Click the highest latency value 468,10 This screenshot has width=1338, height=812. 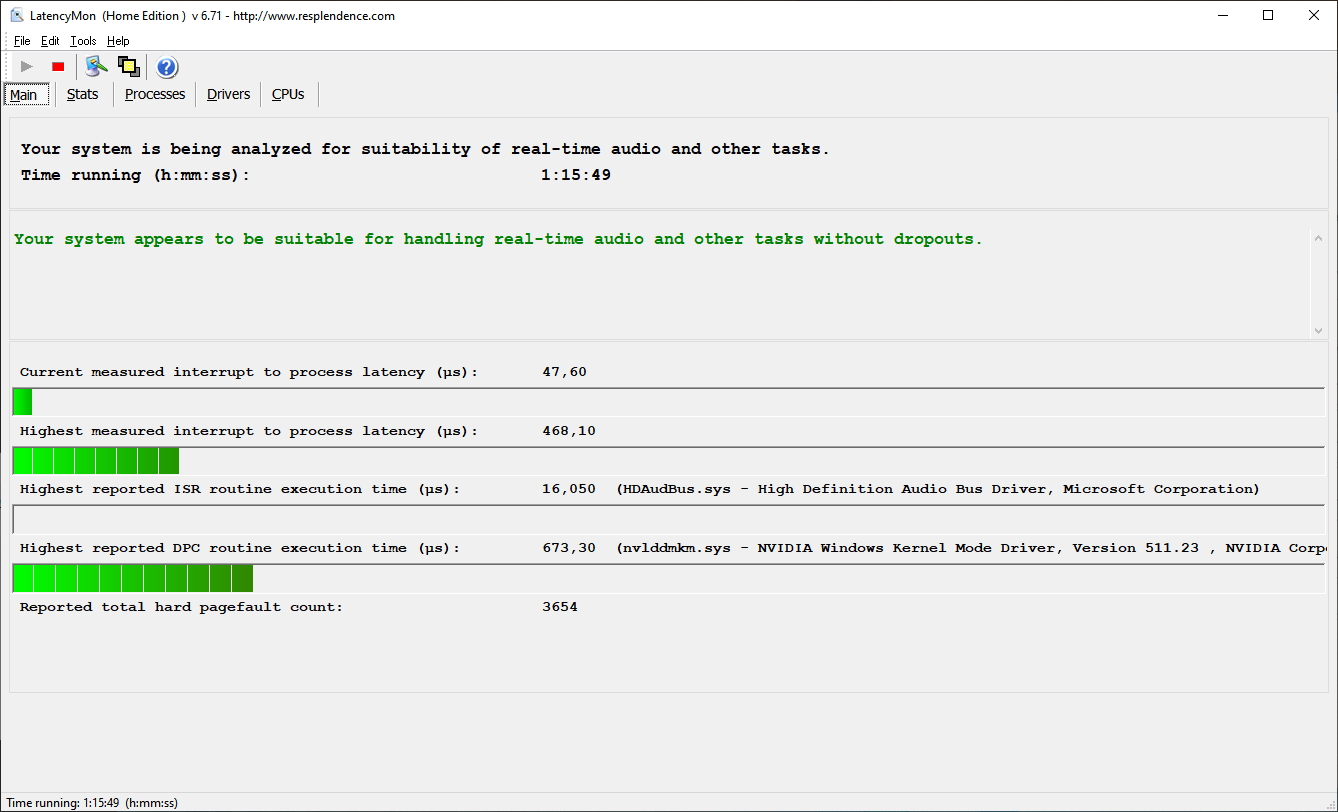click(569, 431)
